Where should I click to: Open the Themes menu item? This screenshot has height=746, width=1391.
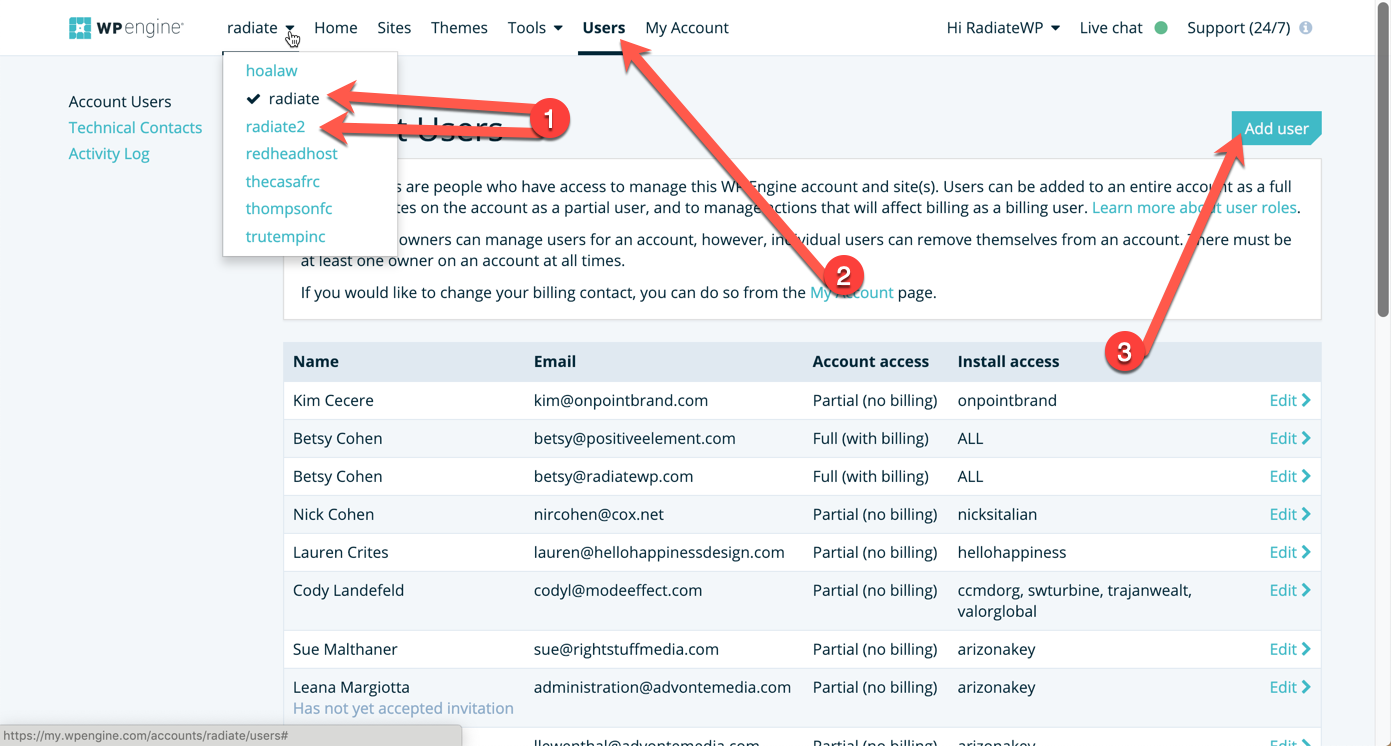click(x=459, y=28)
